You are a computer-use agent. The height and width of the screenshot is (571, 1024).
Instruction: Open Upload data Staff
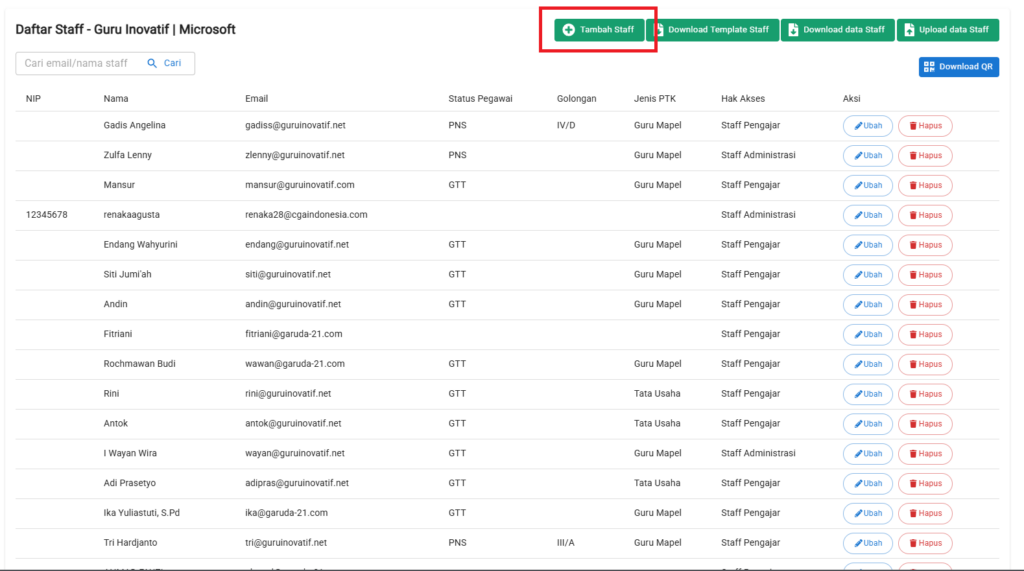(948, 30)
